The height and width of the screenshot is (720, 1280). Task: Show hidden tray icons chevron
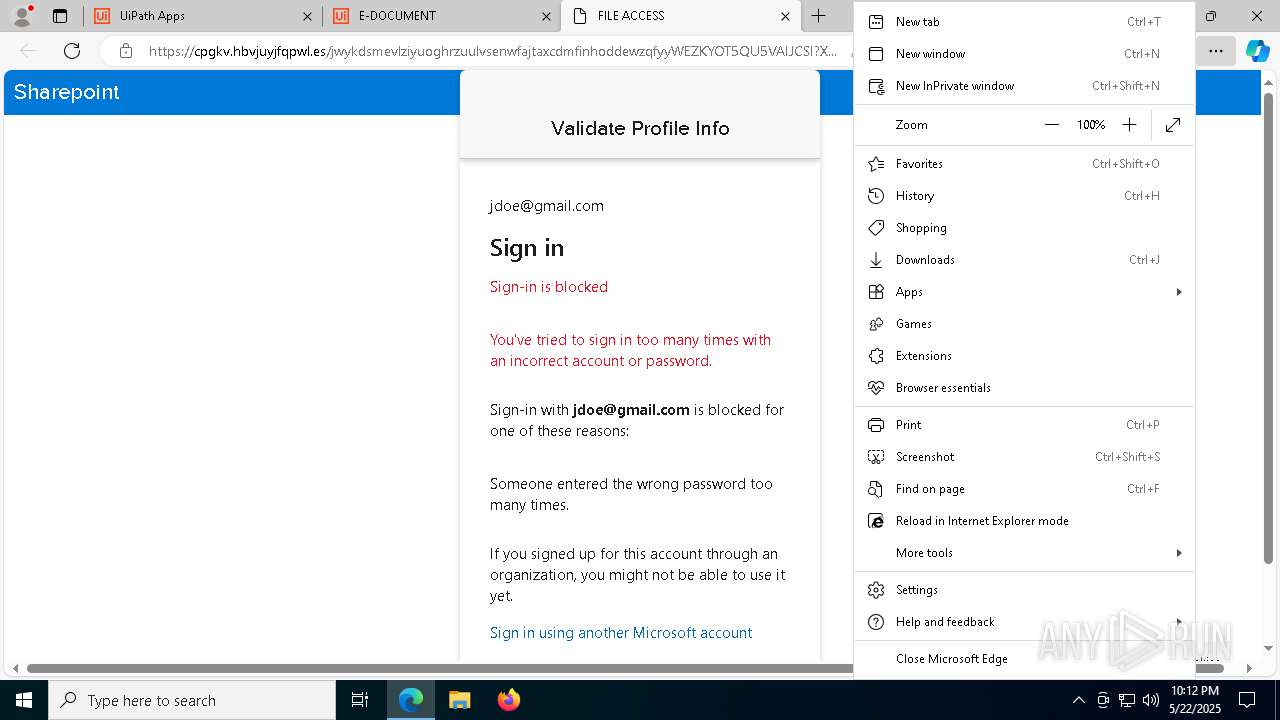(x=1078, y=700)
